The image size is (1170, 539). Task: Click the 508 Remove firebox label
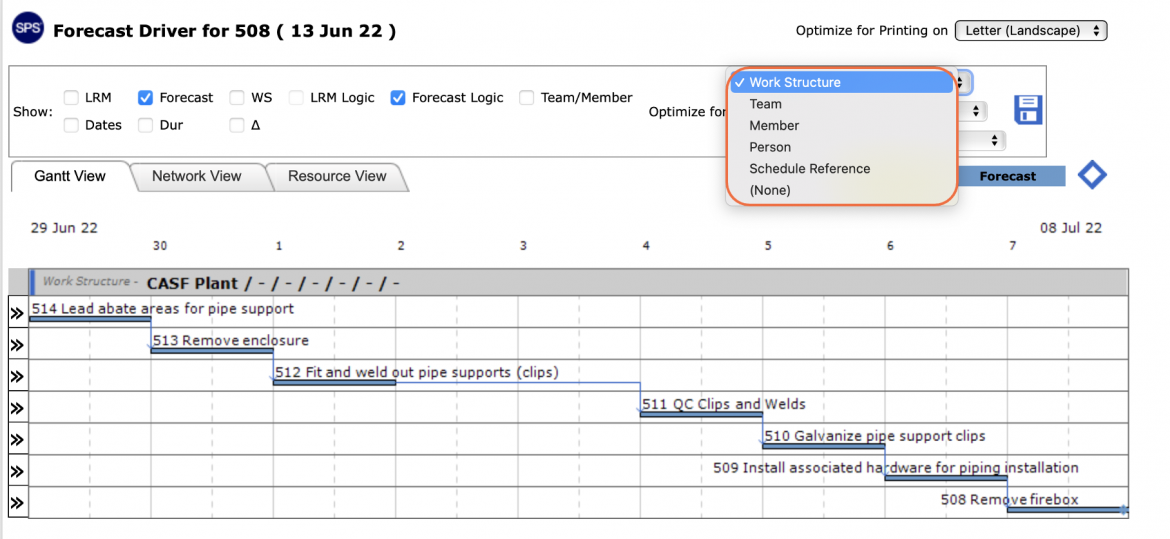coord(1010,499)
